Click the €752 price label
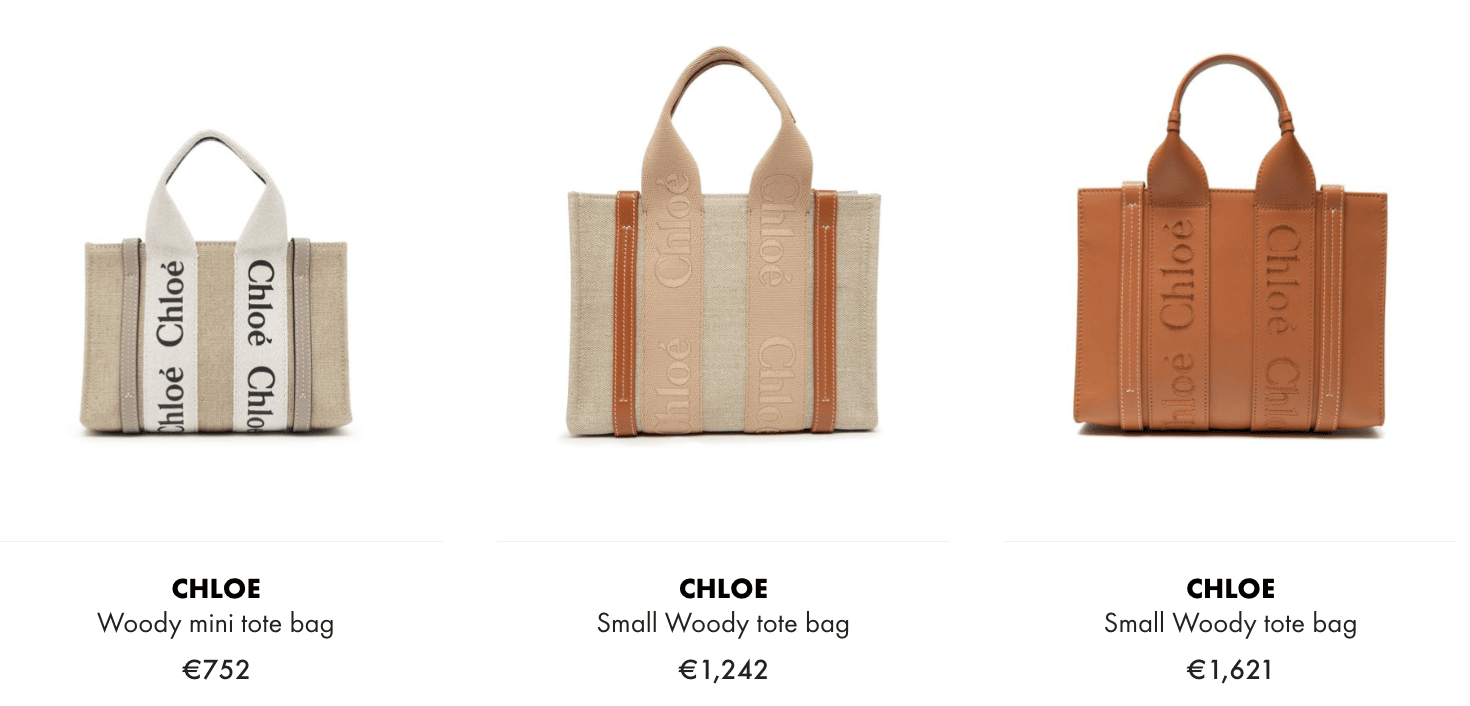 pos(216,669)
